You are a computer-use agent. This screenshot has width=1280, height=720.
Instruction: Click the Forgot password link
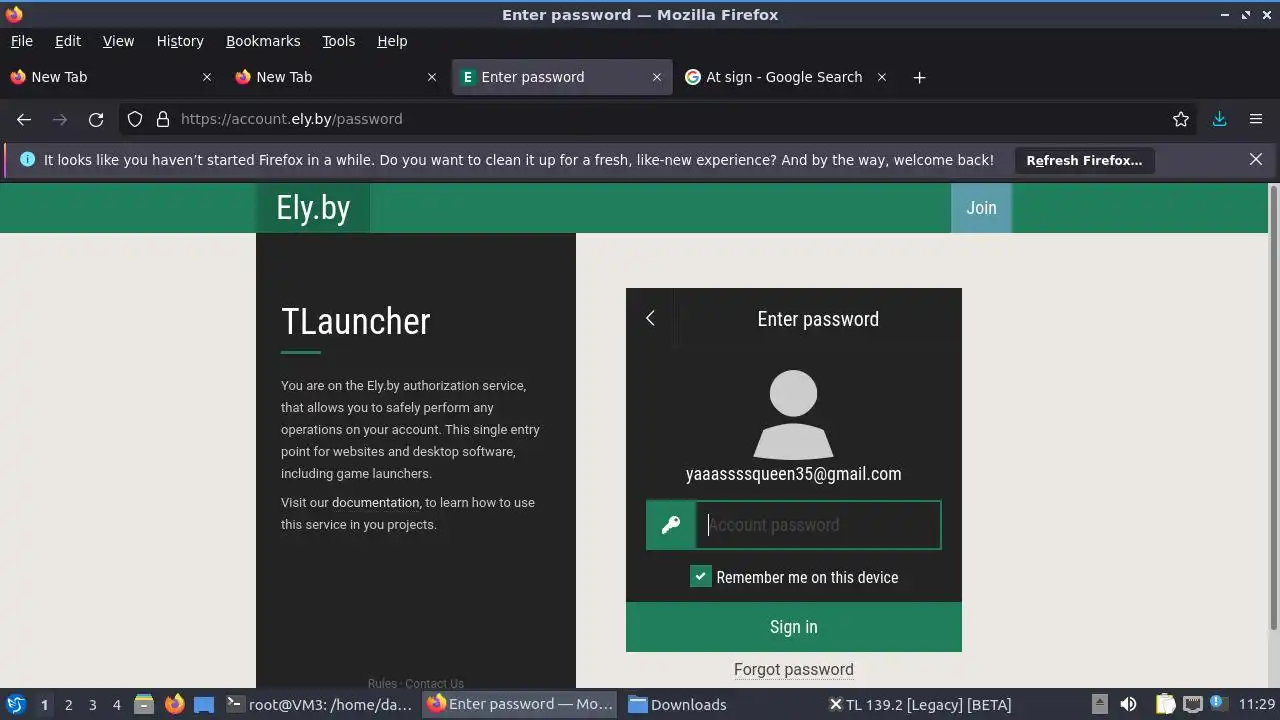tap(794, 670)
